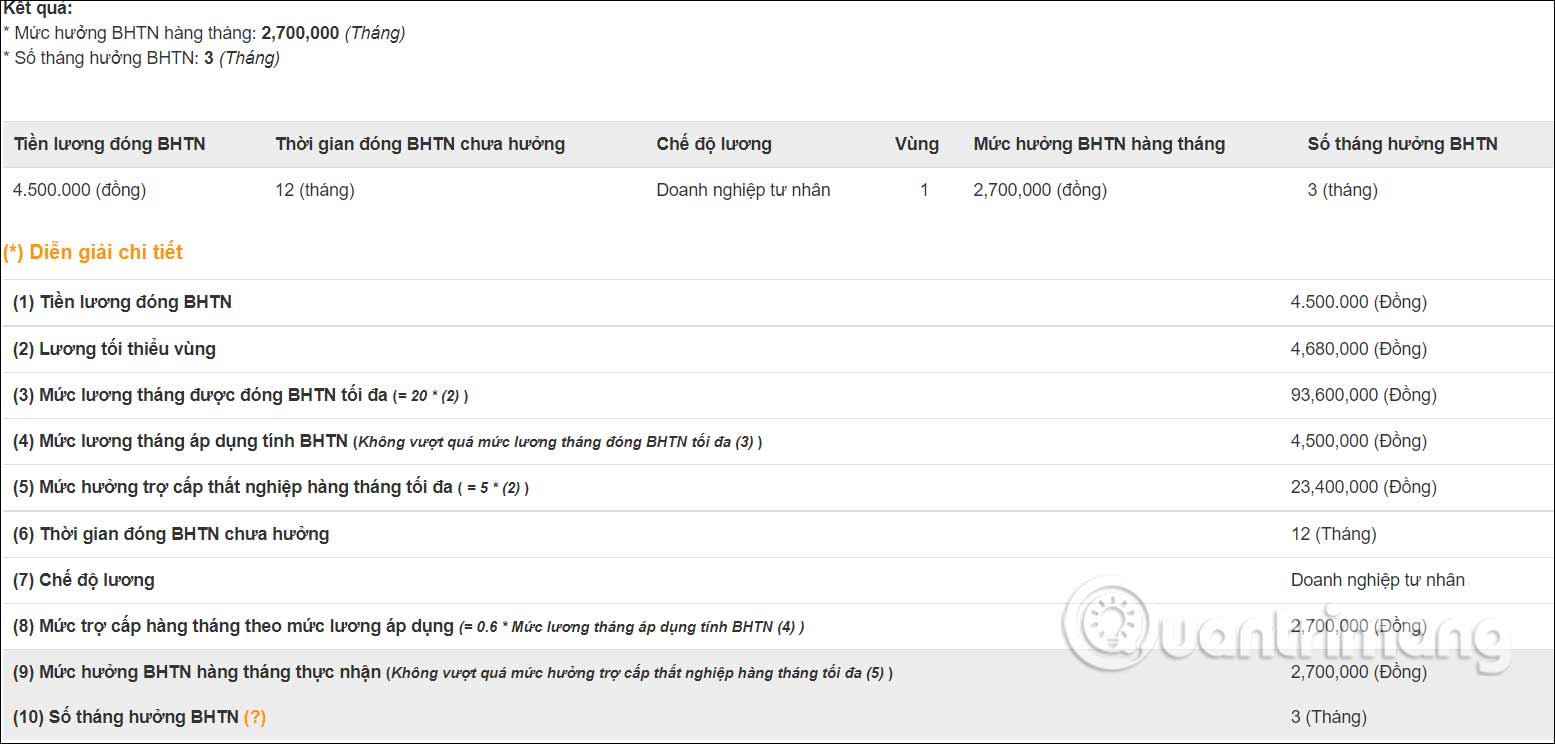This screenshot has width=1555, height=744.
Task: Click the "Mức hưởng BHTN hàng tháng" column header
Action: [1099, 144]
